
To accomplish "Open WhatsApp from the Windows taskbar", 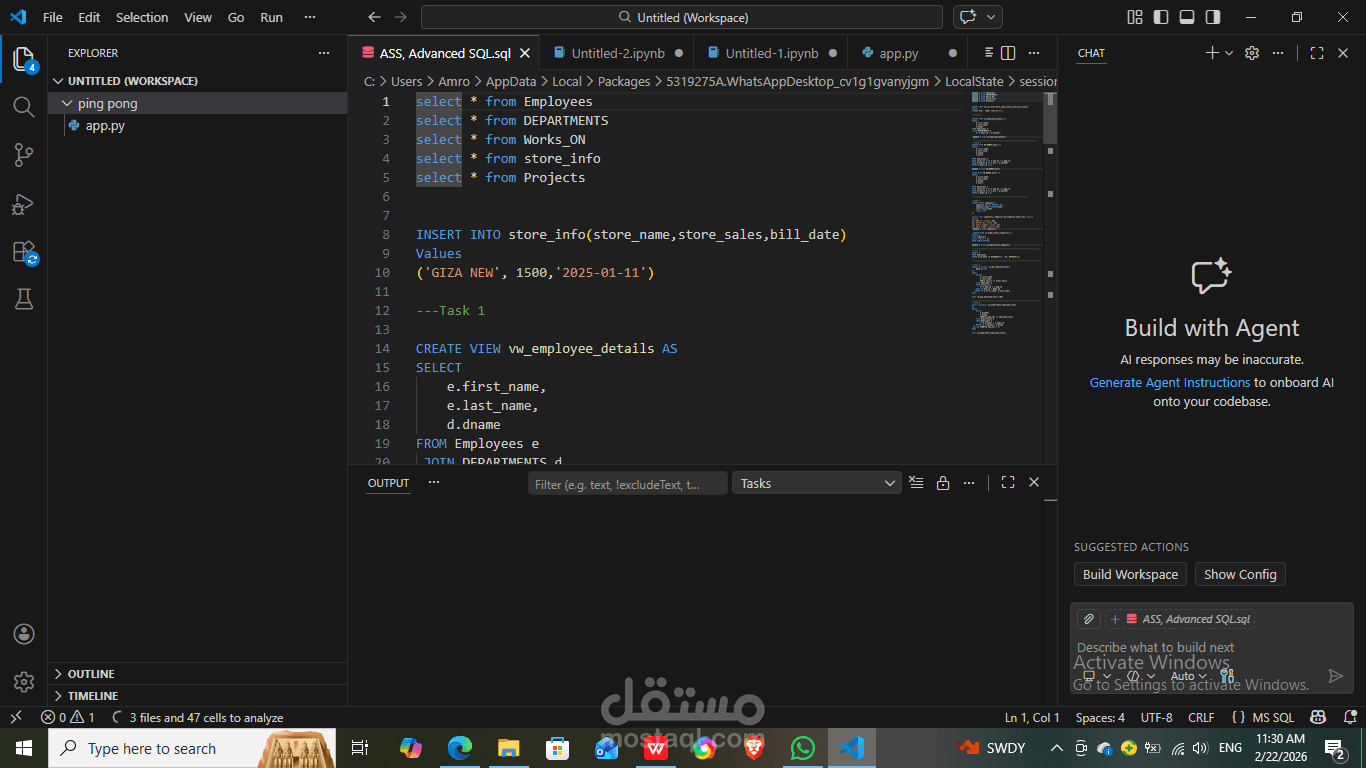I will [802, 747].
